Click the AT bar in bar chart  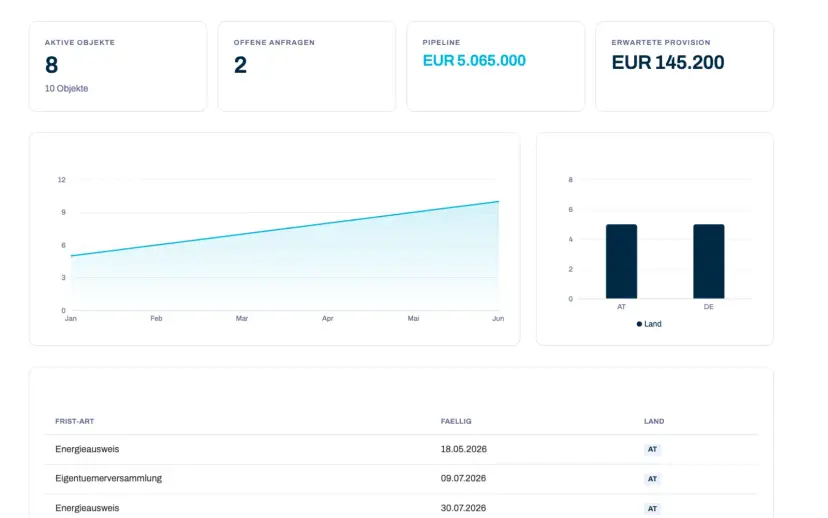622,261
